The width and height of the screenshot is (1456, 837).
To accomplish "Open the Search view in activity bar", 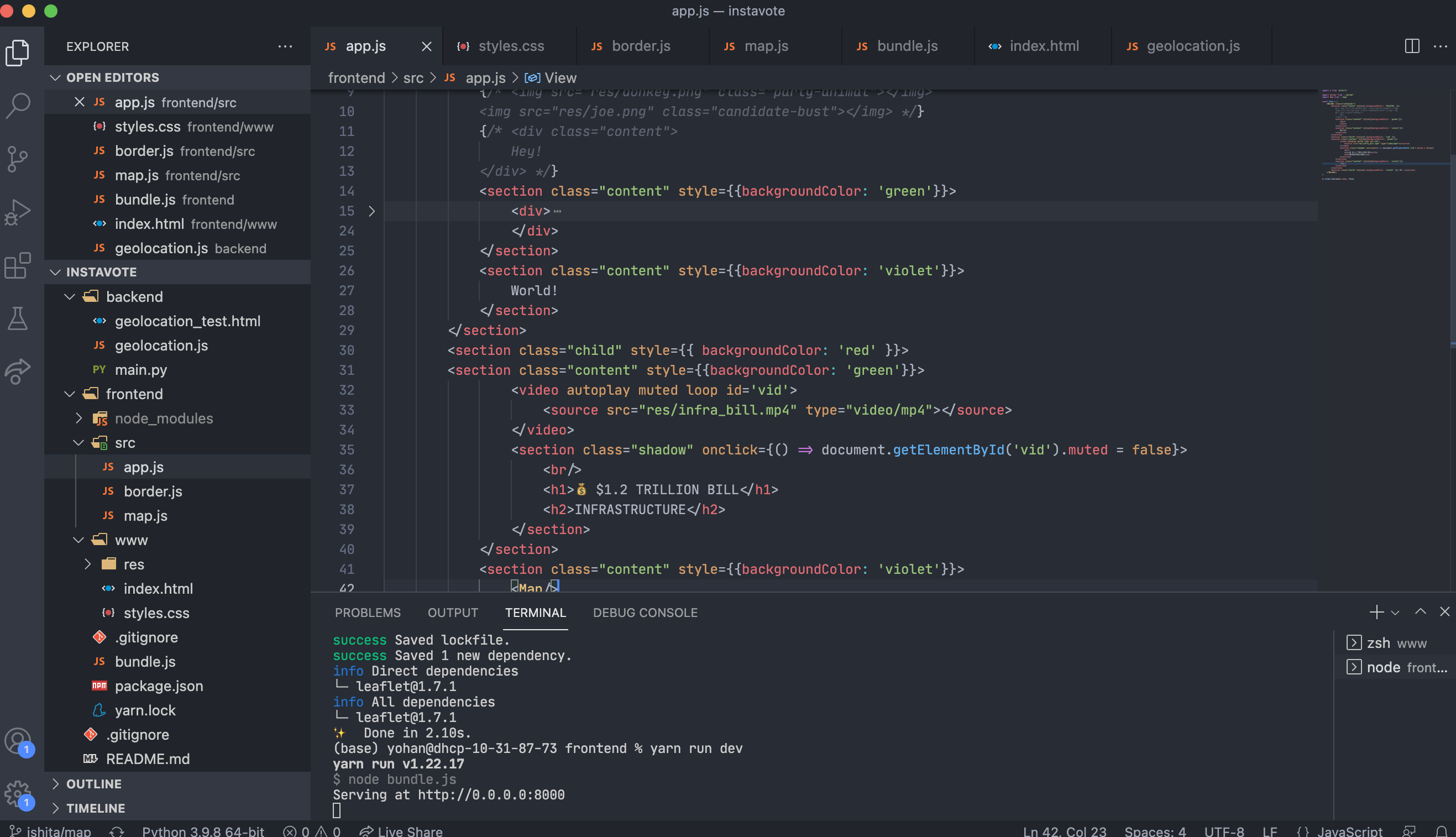I will 18,106.
